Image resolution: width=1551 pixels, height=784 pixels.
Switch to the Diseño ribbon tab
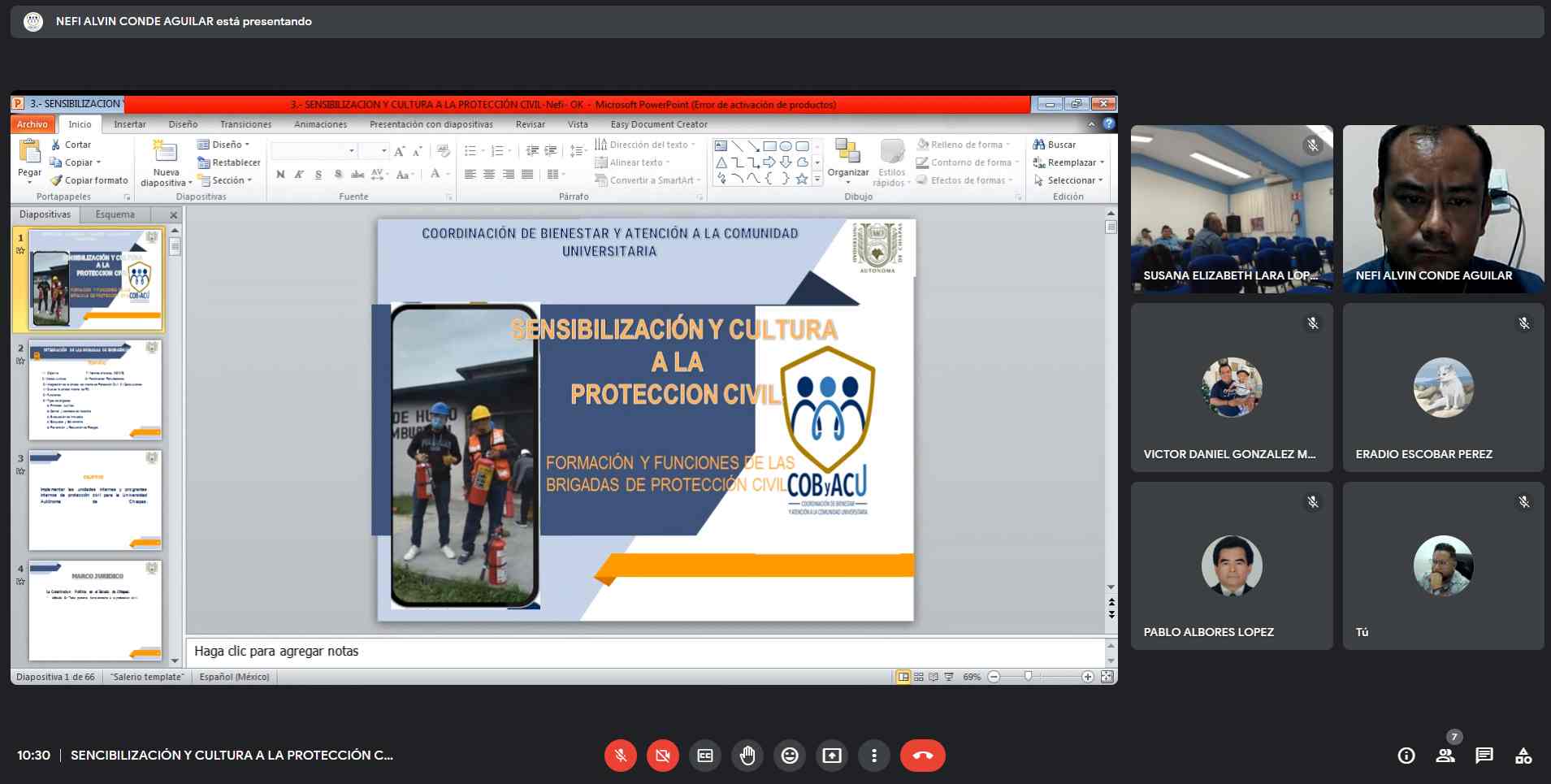point(183,124)
